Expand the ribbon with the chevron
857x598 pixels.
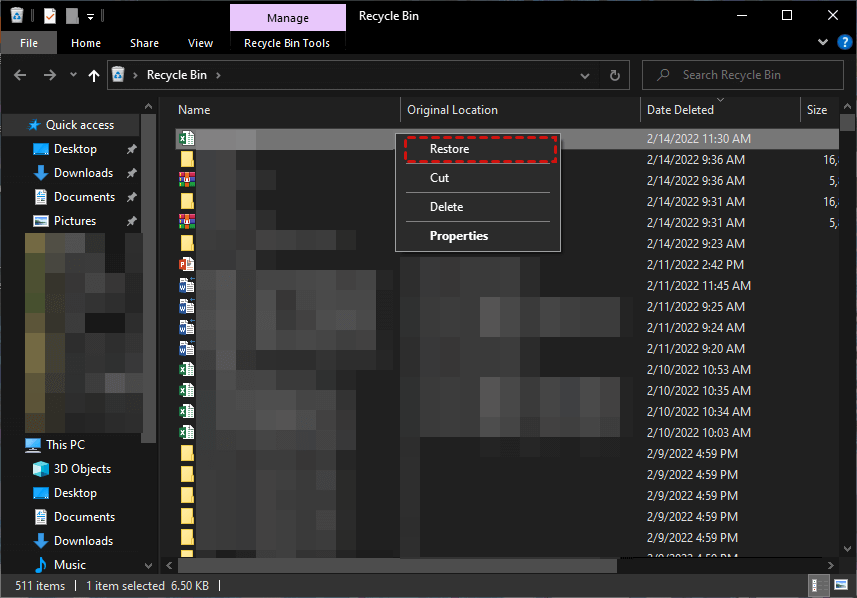pos(823,42)
